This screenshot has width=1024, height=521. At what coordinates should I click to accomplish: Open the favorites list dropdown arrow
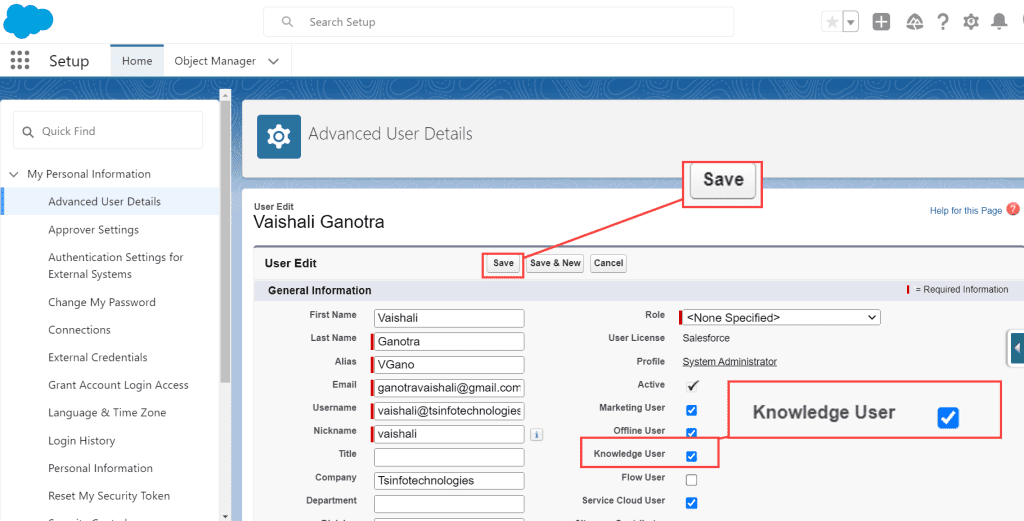[x=850, y=22]
